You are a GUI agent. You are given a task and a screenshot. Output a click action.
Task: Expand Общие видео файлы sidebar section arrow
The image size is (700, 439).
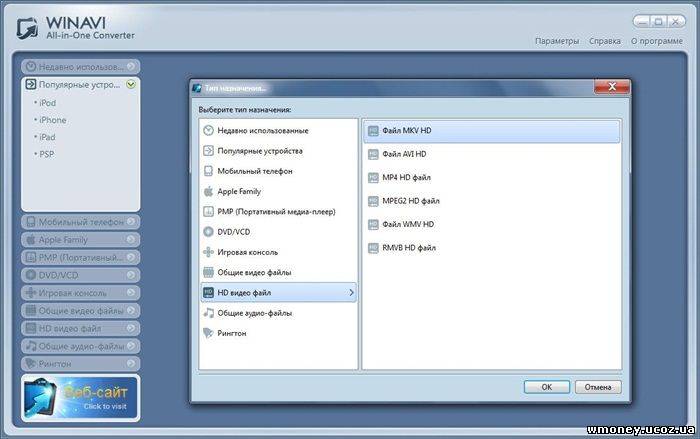pyautogui.click(x=131, y=310)
